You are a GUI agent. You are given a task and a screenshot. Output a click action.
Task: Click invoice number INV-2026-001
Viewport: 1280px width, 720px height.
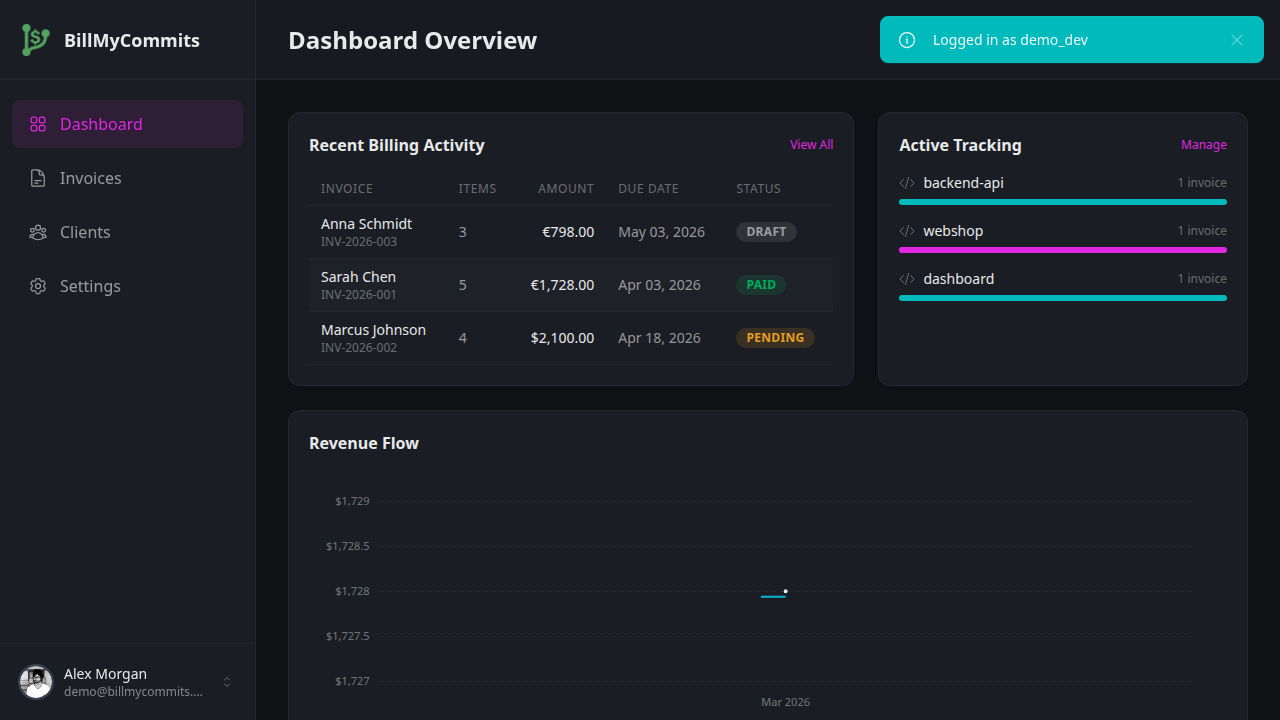(x=359, y=295)
